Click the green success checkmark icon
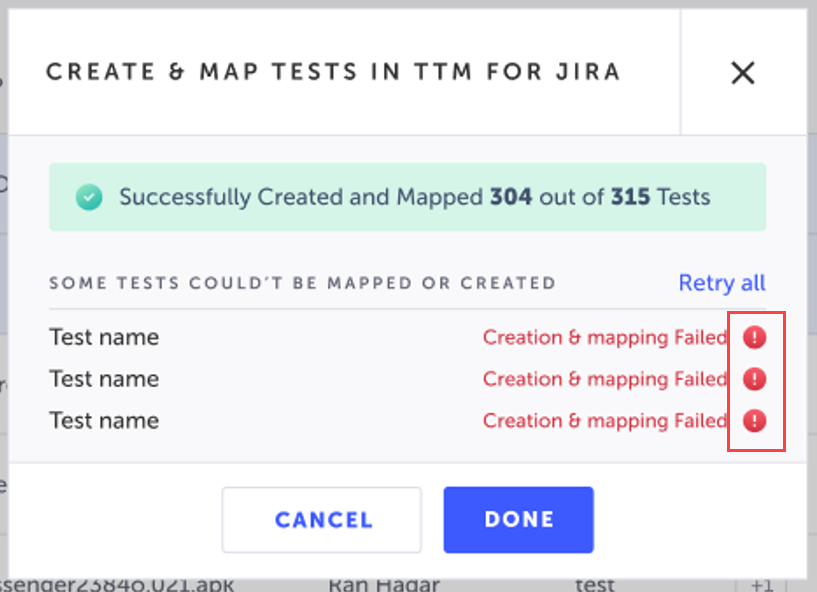This screenshot has width=817, height=592. click(90, 198)
